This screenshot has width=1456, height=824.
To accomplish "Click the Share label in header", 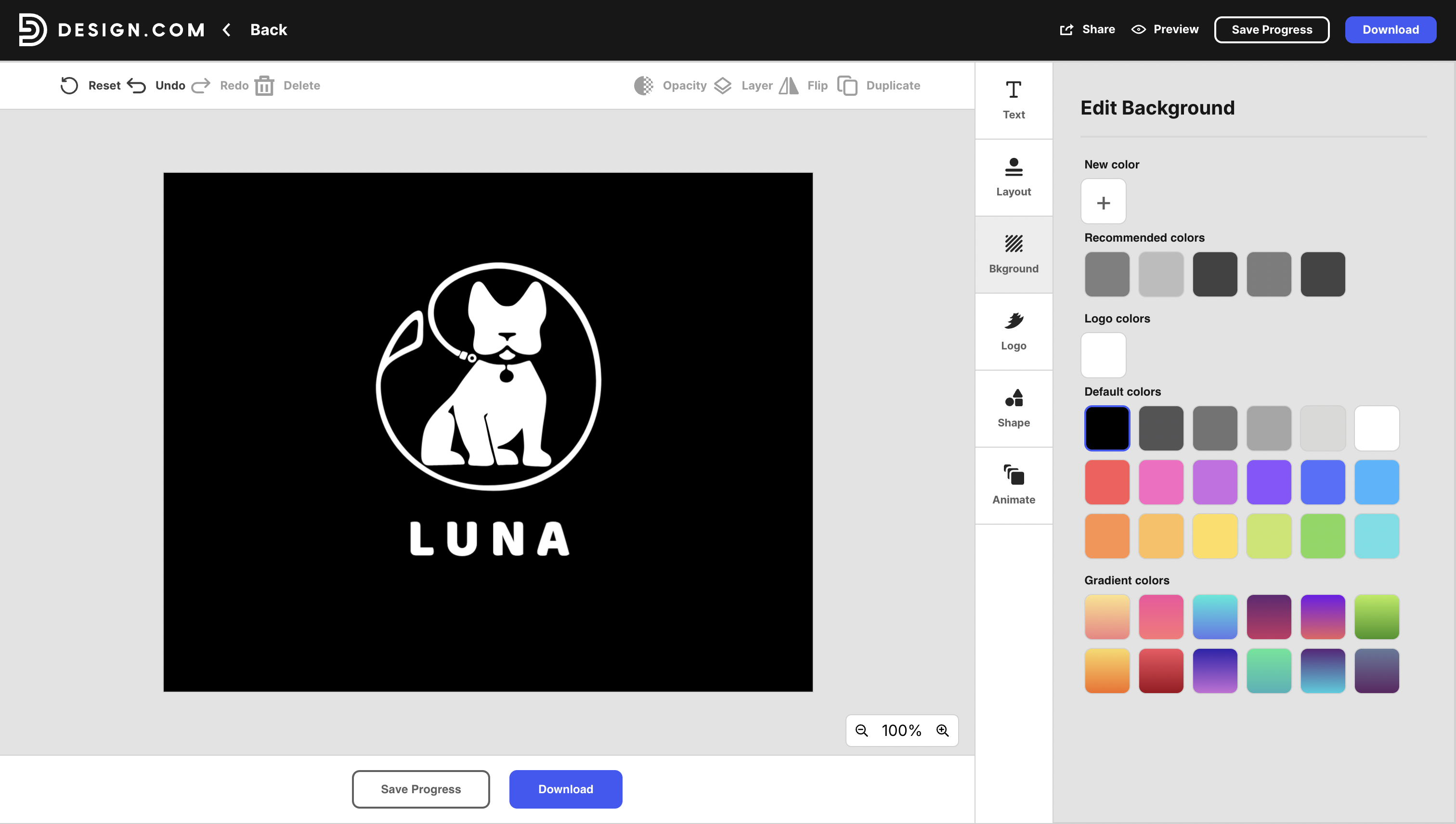I will point(1099,29).
